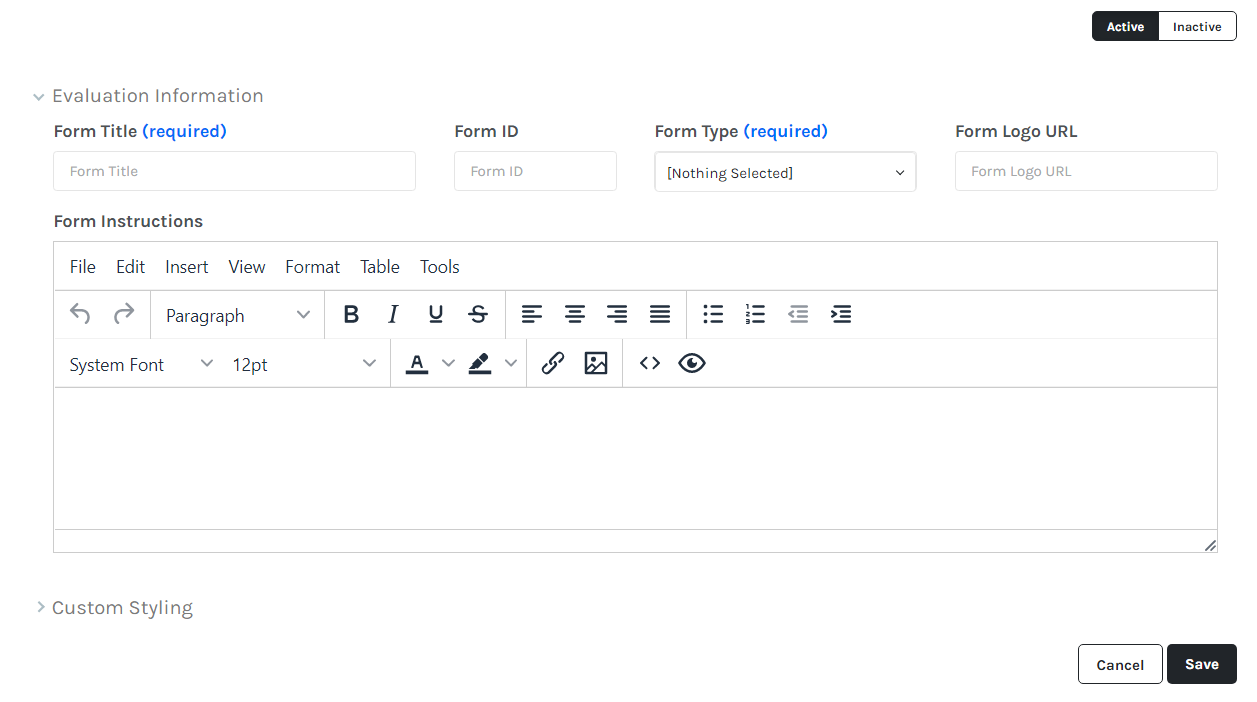The image size is (1257, 702).
Task: Center align the text
Action: pyautogui.click(x=575, y=315)
